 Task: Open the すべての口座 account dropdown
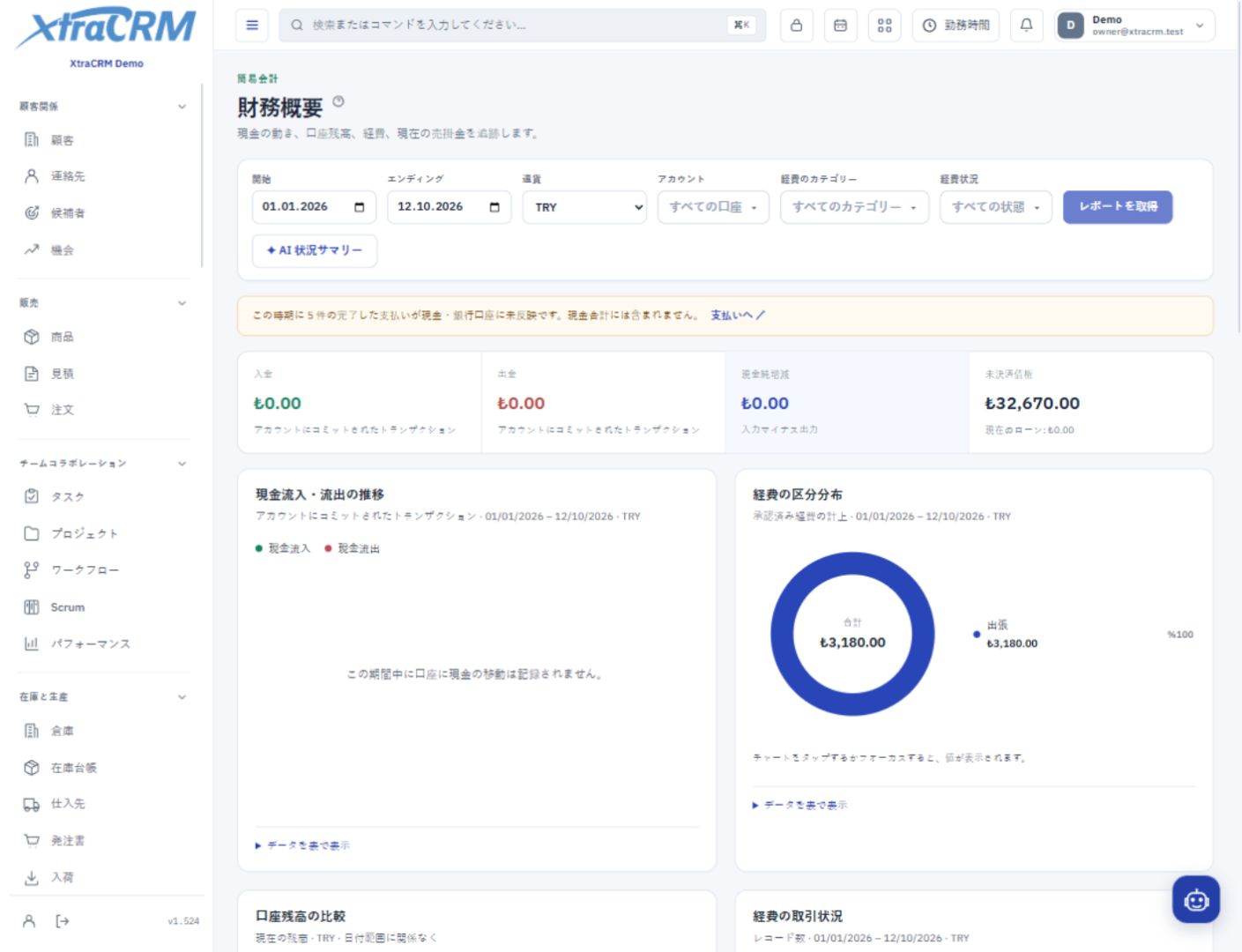[x=713, y=207]
